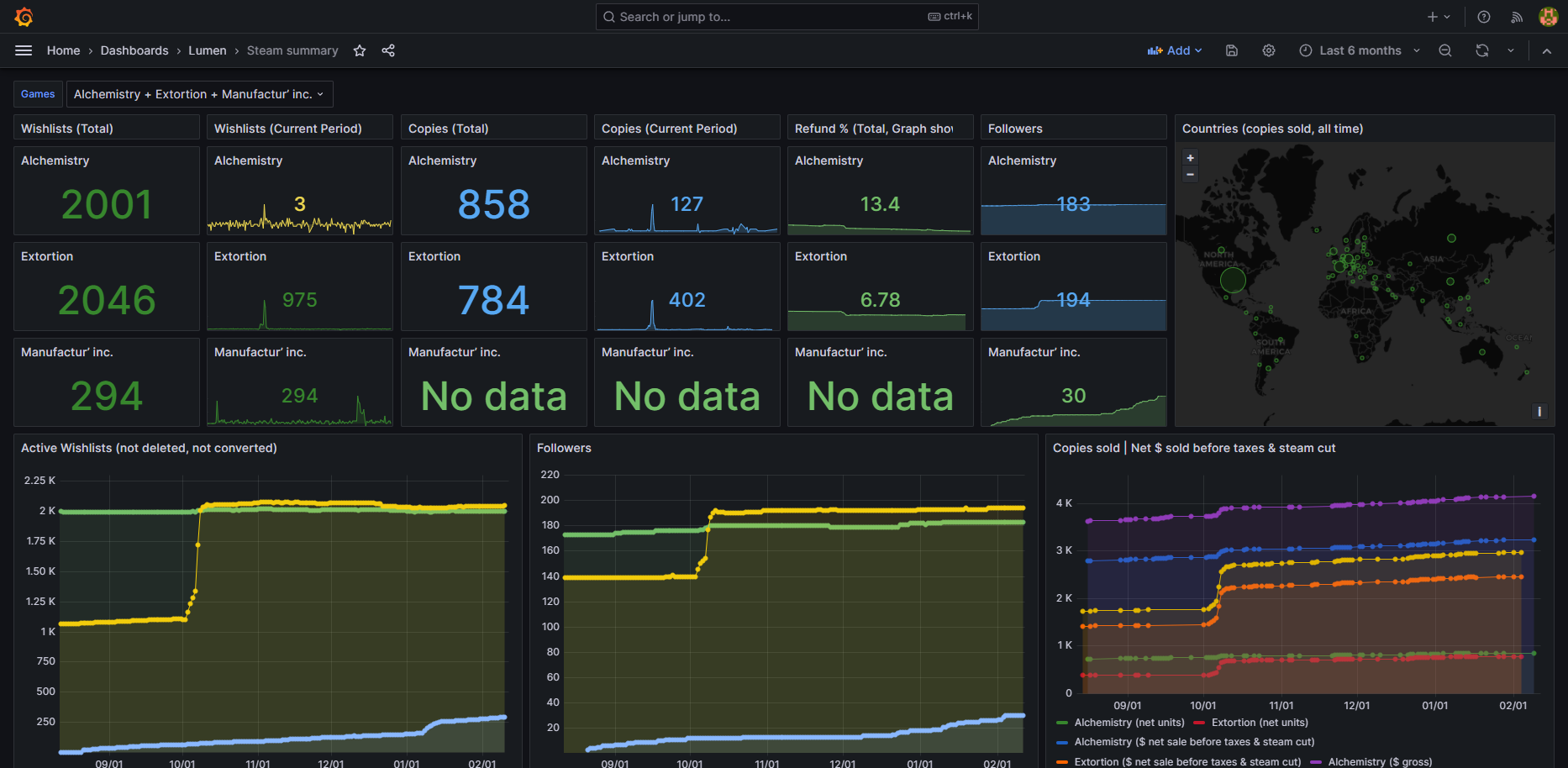The height and width of the screenshot is (768, 1568).
Task: Open Refund % panel title
Action: (x=874, y=129)
